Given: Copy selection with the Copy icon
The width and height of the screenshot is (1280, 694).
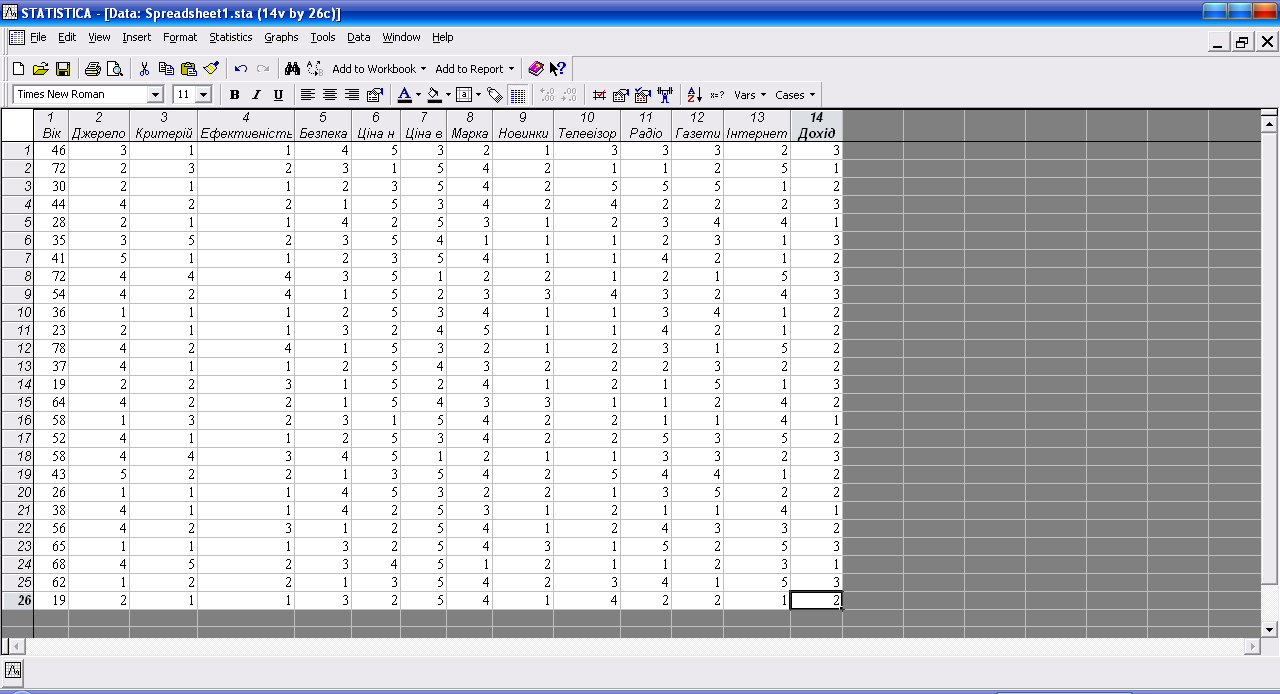Looking at the screenshot, I should click(x=166, y=69).
